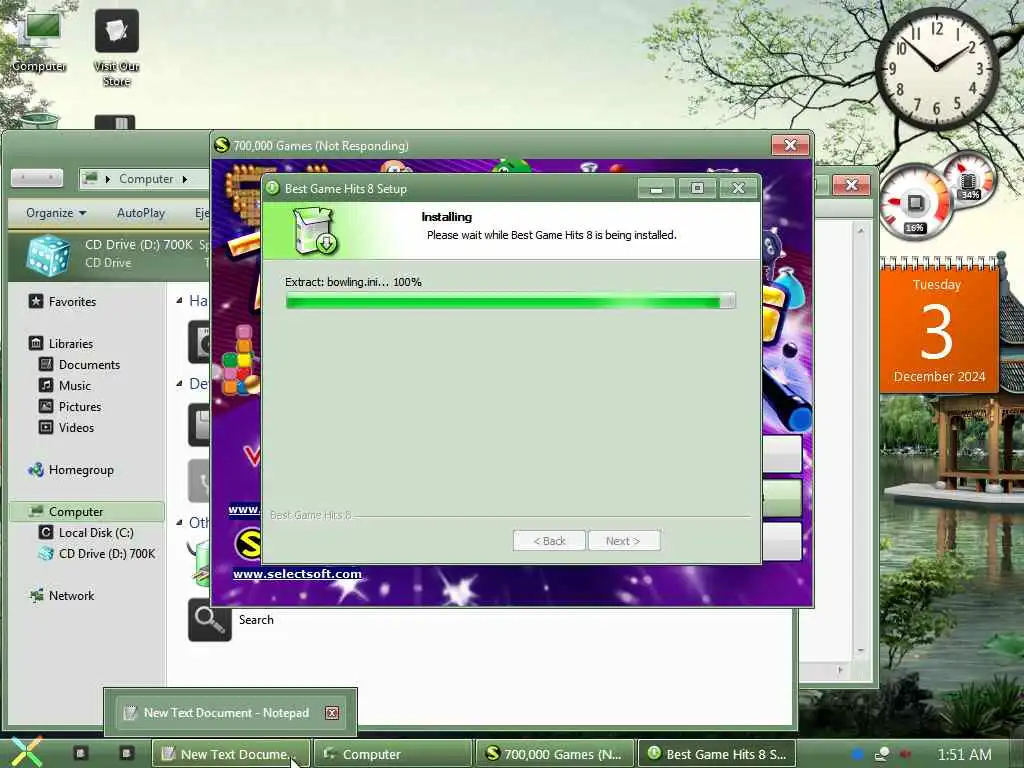
Task: Minimize the Best Game Hits 8 Setup window
Action: [x=657, y=188]
